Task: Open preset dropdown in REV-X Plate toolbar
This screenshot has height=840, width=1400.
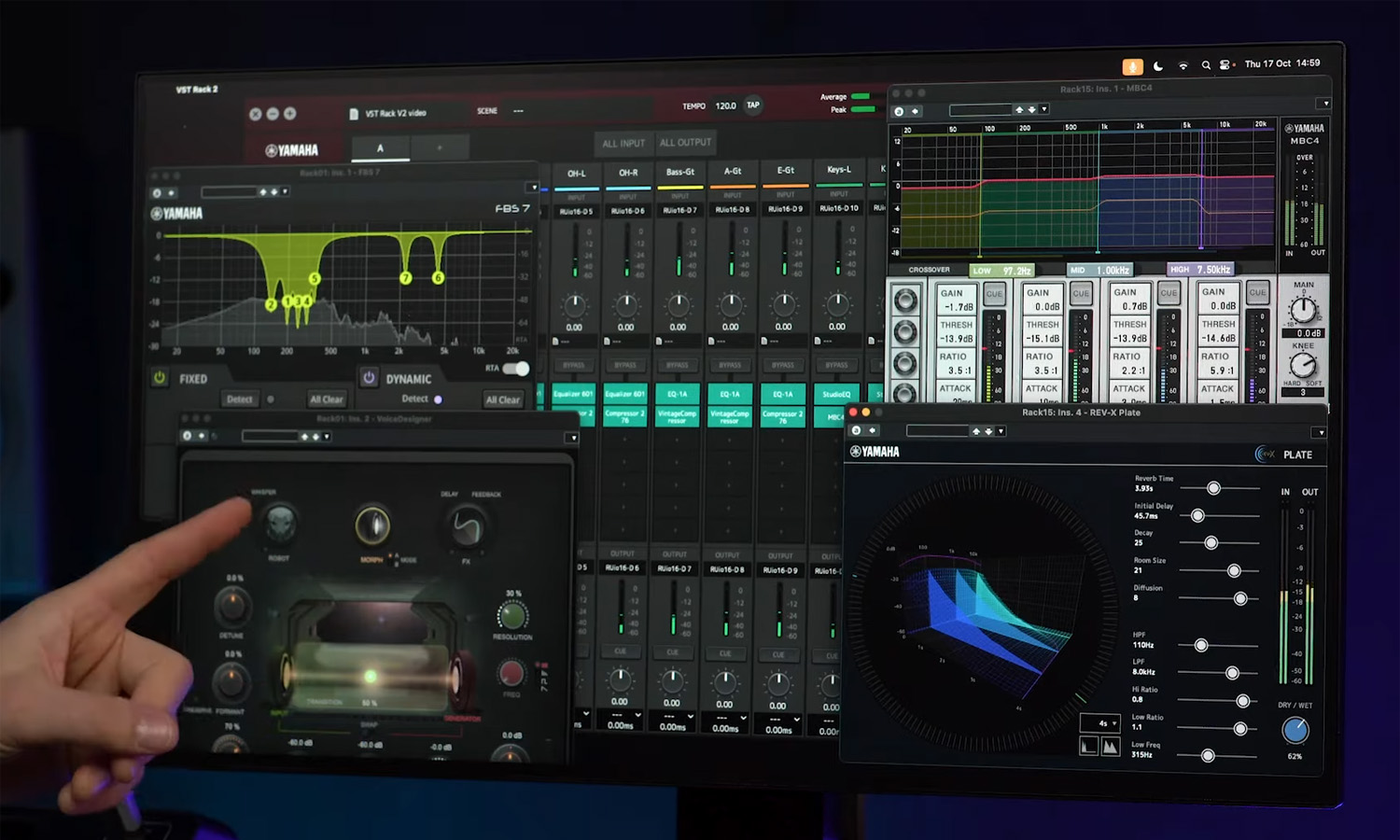Action: (x=1001, y=431)
